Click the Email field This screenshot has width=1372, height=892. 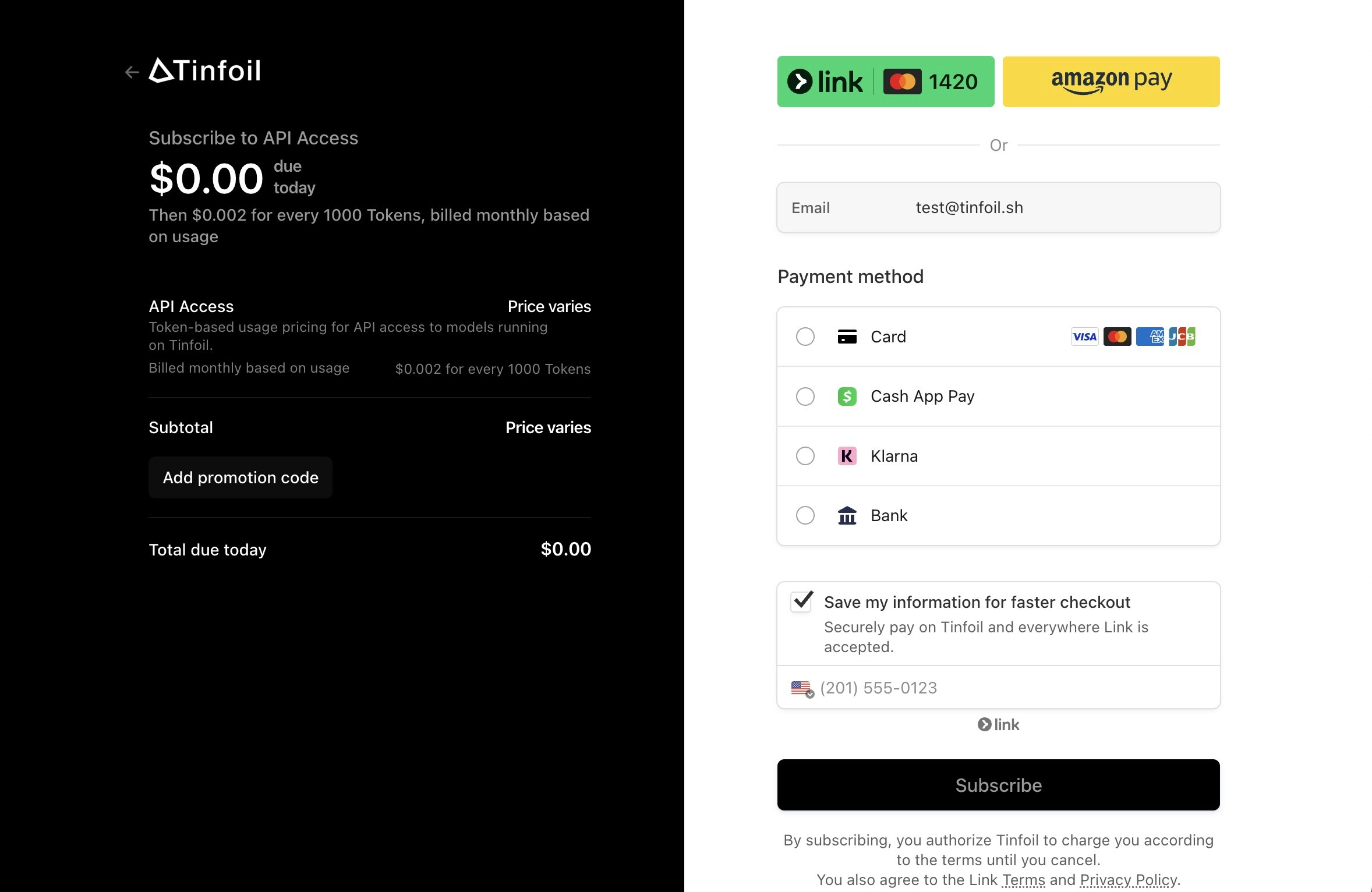(999, 207)
